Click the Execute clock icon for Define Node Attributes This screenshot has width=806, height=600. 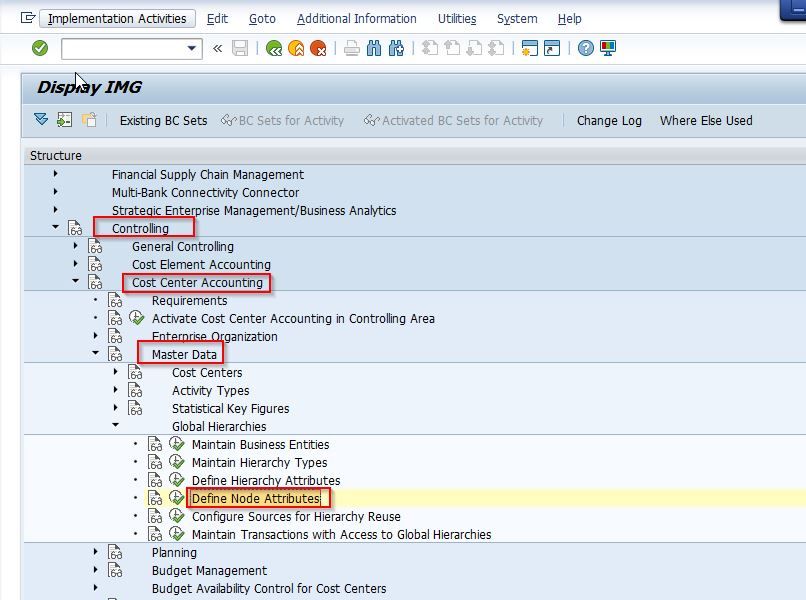pyautogui.click(x=176, y=498)
